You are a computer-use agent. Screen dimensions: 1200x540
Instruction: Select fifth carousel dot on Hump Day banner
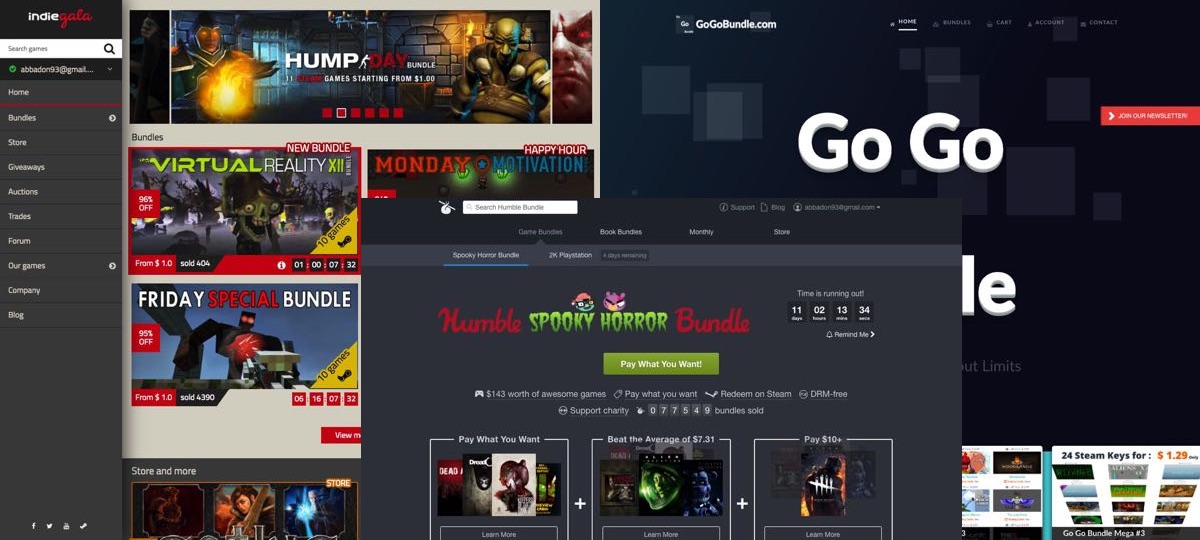click(383, 113)
